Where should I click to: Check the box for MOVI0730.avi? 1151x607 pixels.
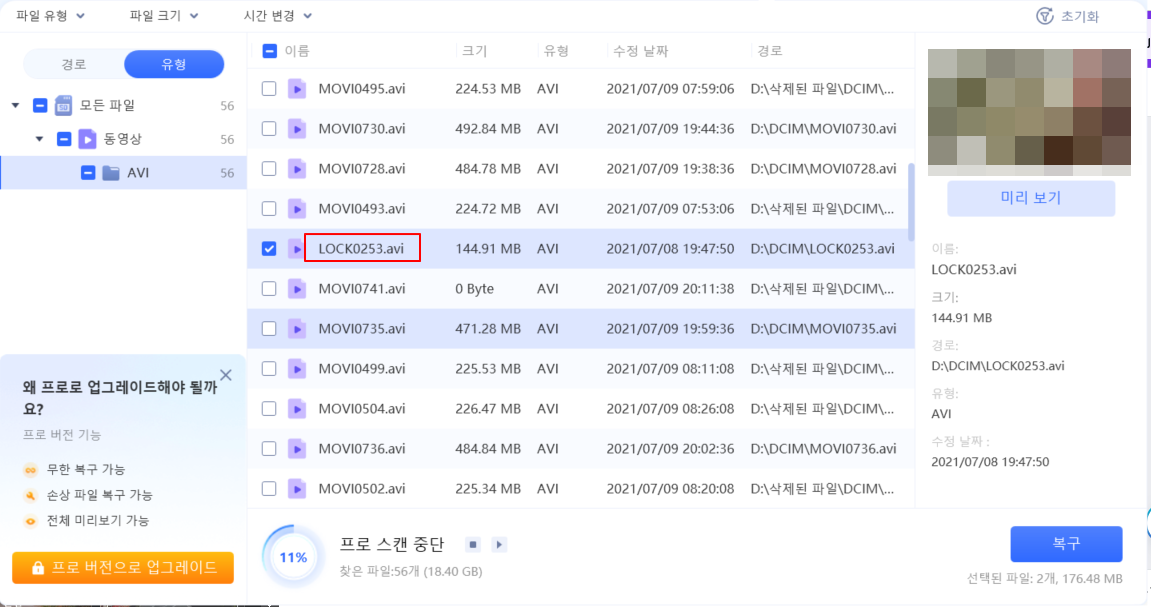(269, 129)
